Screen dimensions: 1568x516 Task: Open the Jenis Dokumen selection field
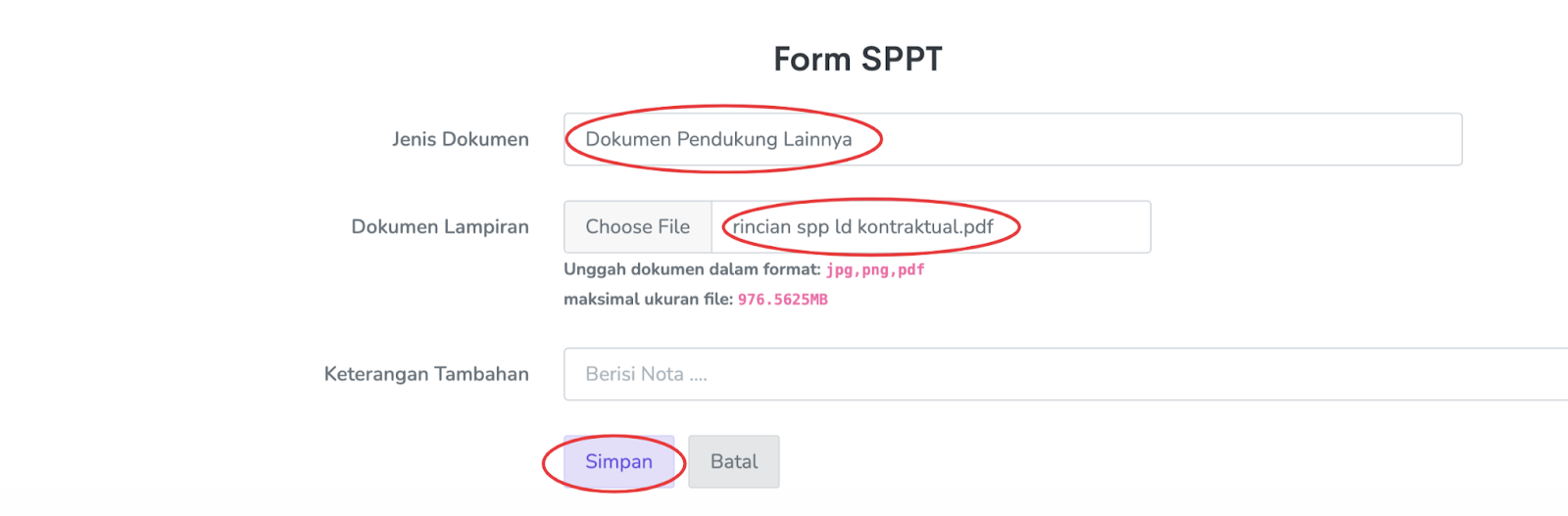tap(1012, 139)
